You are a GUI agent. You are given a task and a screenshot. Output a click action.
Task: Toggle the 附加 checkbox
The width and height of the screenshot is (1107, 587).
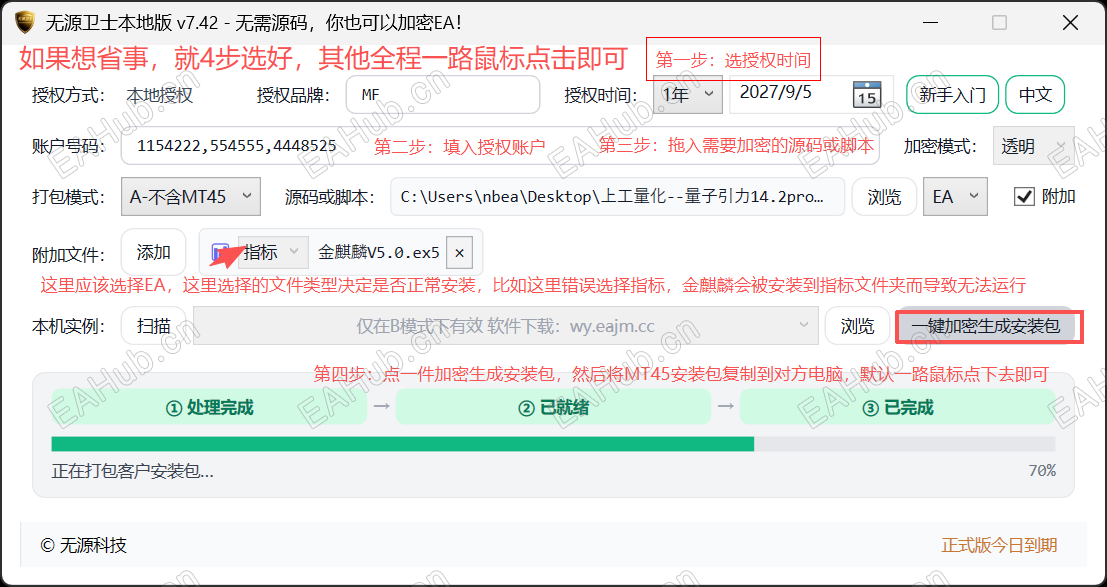[x=1024, y=196]
